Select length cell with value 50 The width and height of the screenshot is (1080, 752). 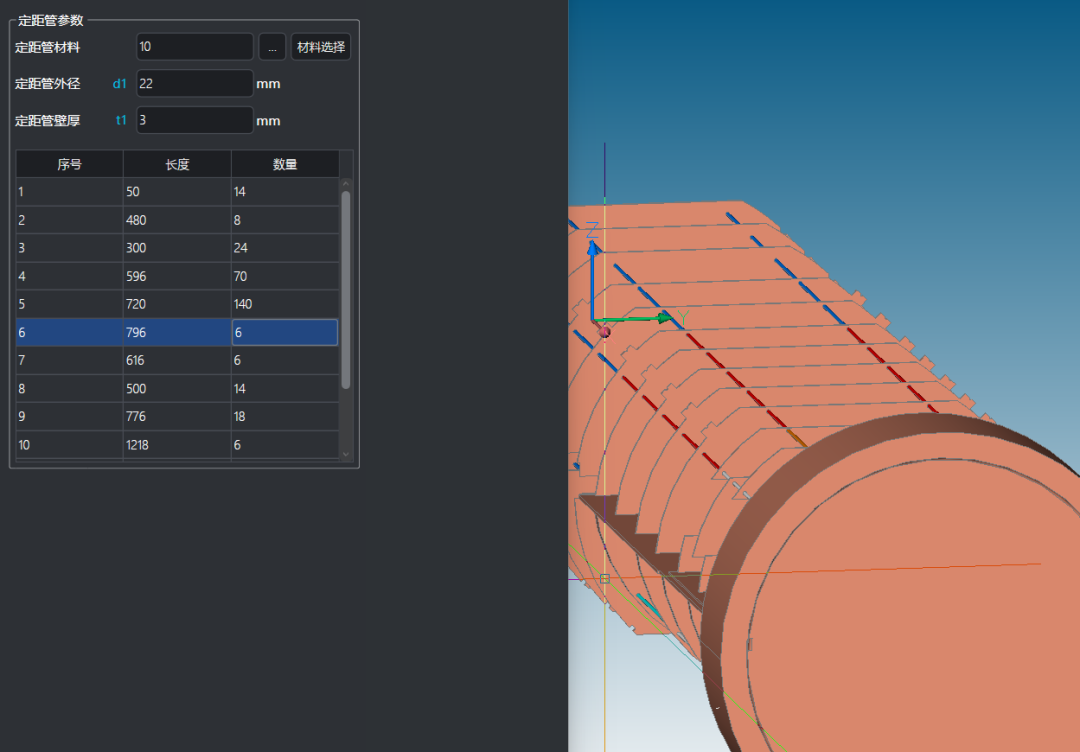tap(177, 191)
